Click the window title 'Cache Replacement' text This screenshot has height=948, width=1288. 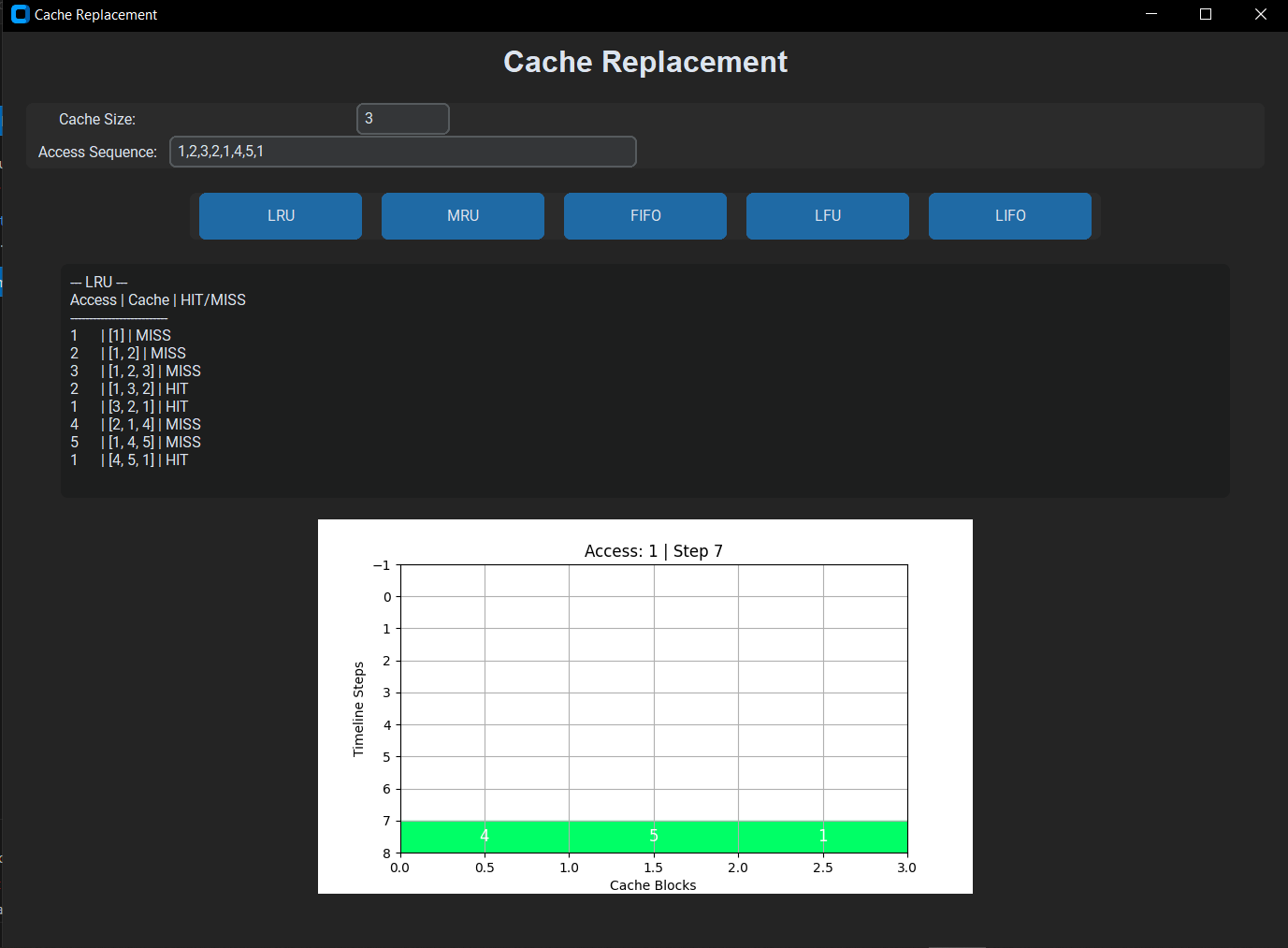point(95,15)
